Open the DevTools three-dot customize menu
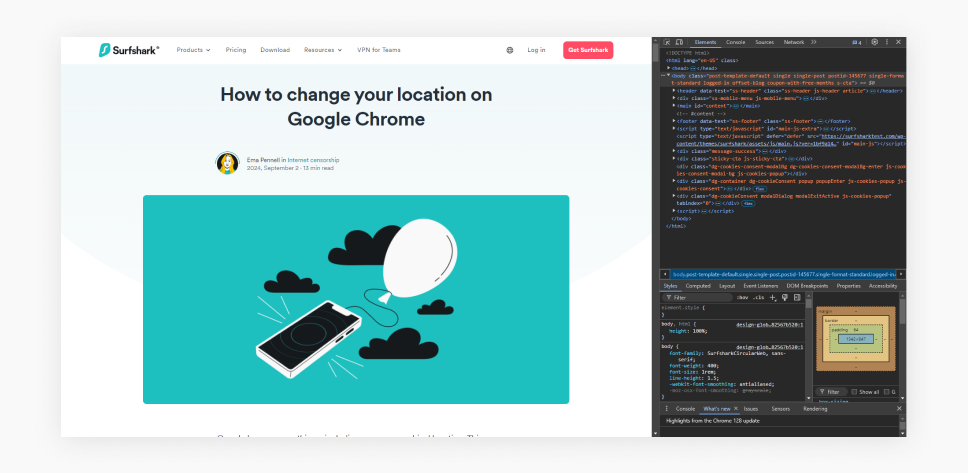The height and width of the screenshot is (473, 968). pos(887,42)
